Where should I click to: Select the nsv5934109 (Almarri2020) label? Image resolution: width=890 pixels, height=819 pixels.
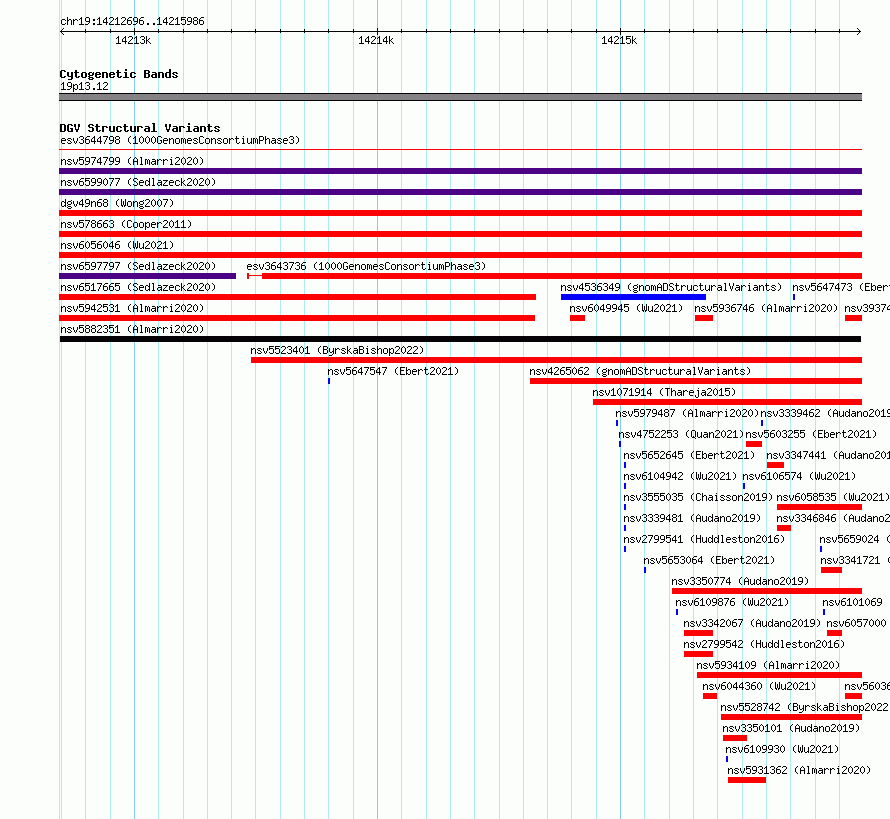(x=768, y=665)
